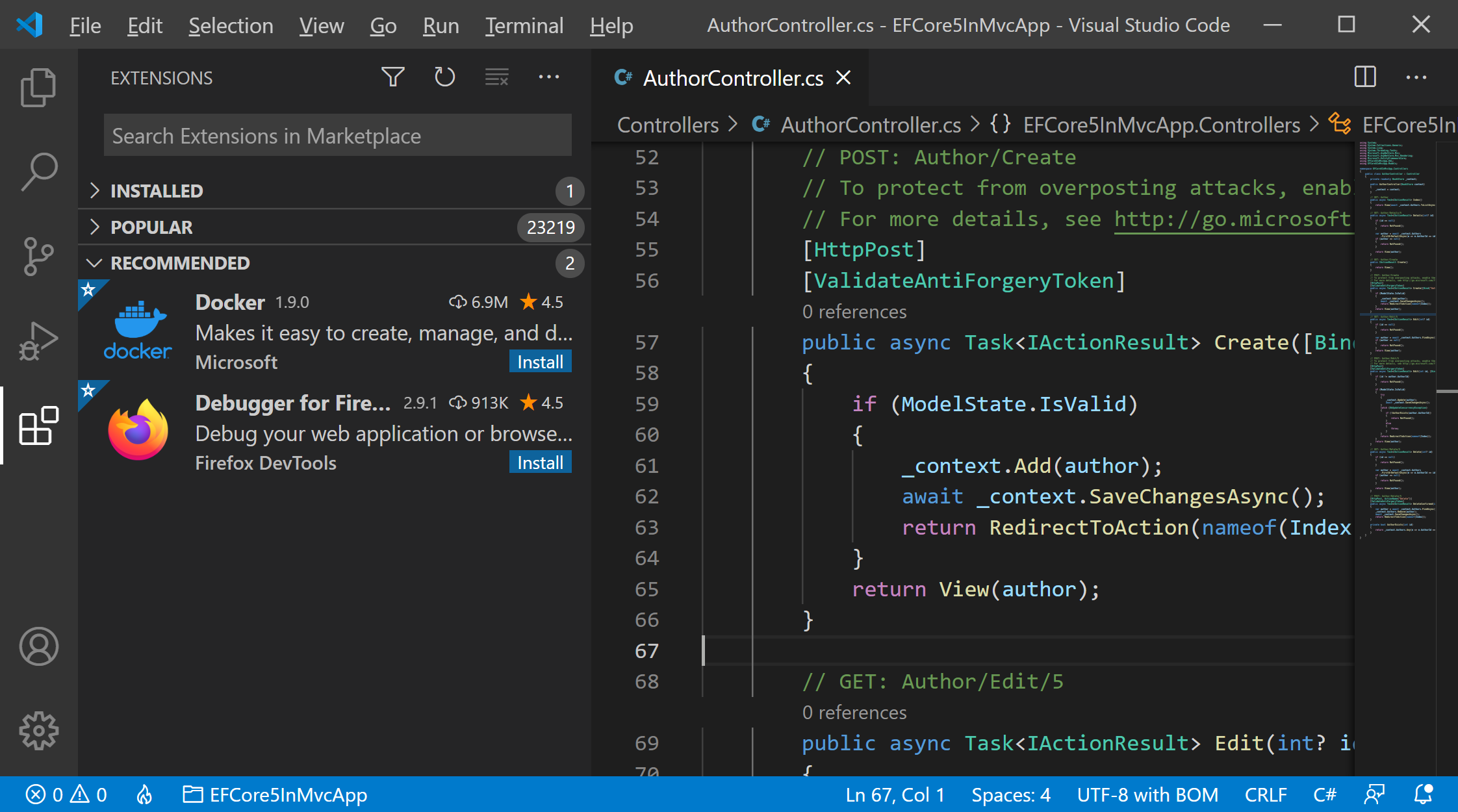The height and width of the screenshot is (812, 1458).
Task: Install Debugger for Firefox extension
Action: [x=540, y=463]
